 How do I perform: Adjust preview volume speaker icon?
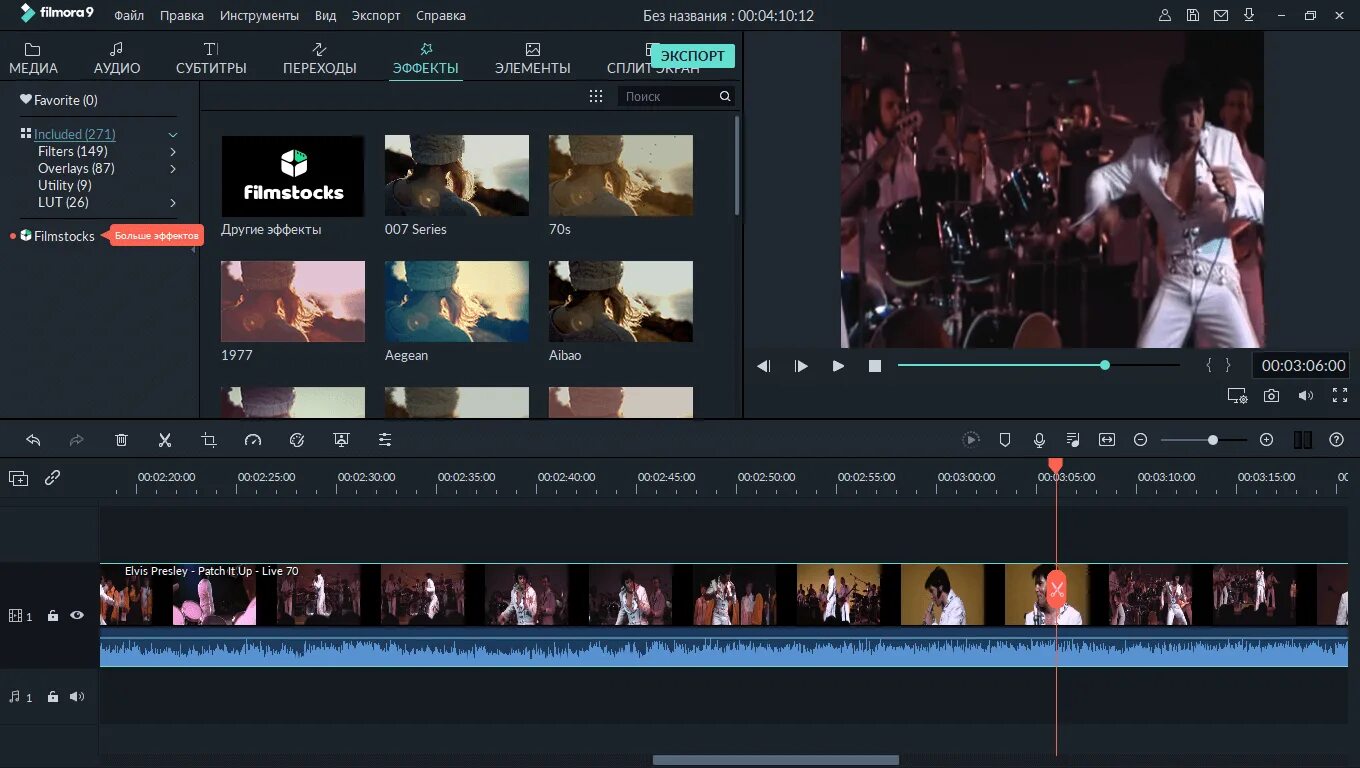point(1306,396)
